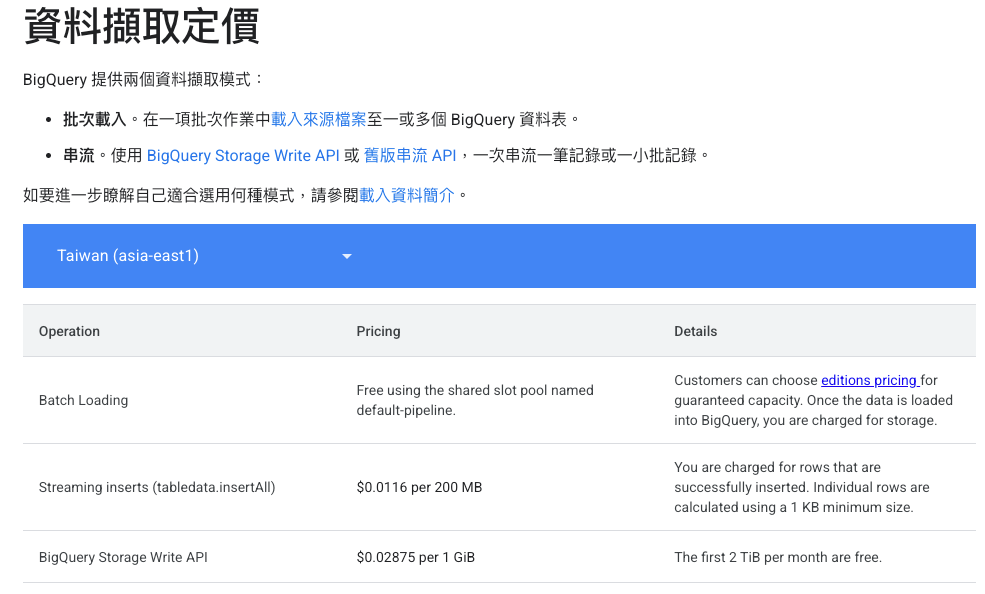Viewport: 985px width, 594px height.
Task: Click 'The first 2 TiB per month are free' text
Action: click(778, 558)
